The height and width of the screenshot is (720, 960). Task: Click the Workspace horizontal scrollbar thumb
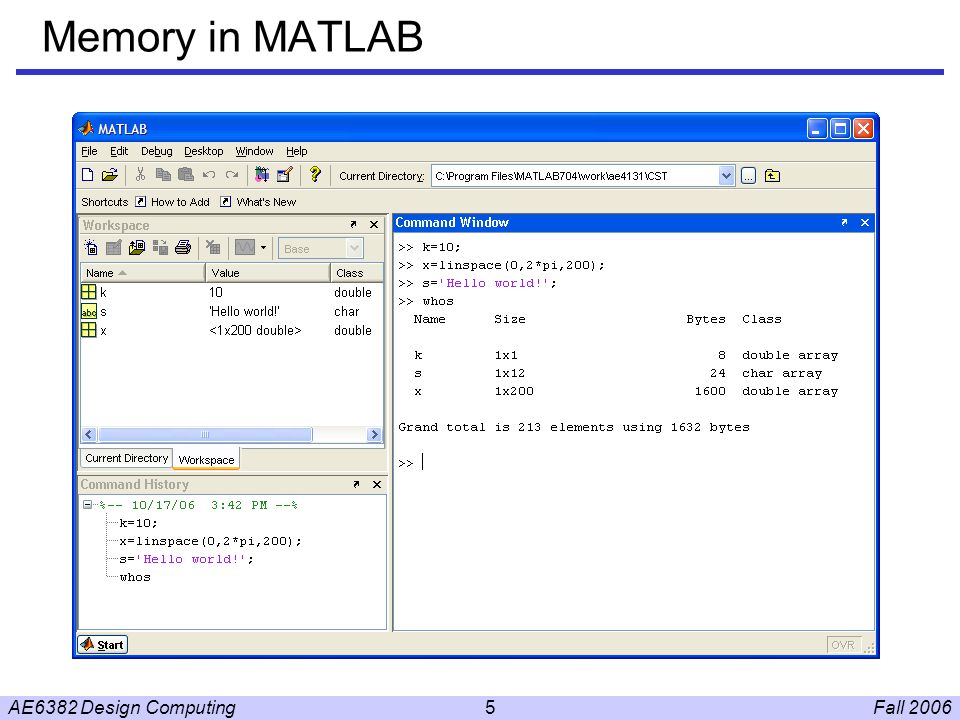click(x=205, y=434)
